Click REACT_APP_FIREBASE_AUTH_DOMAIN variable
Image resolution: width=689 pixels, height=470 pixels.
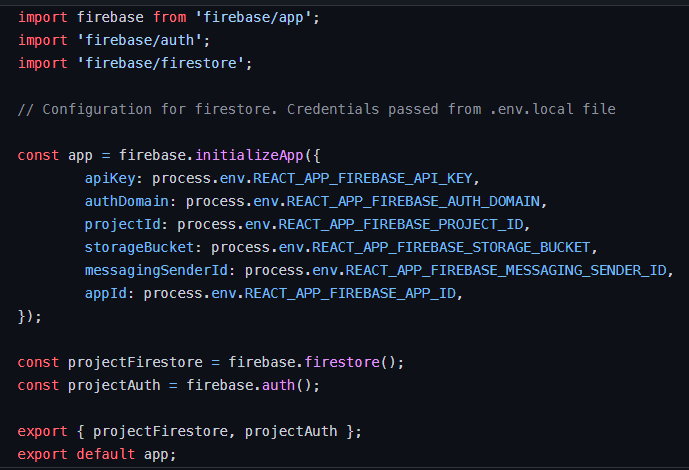tap(413, 202)
